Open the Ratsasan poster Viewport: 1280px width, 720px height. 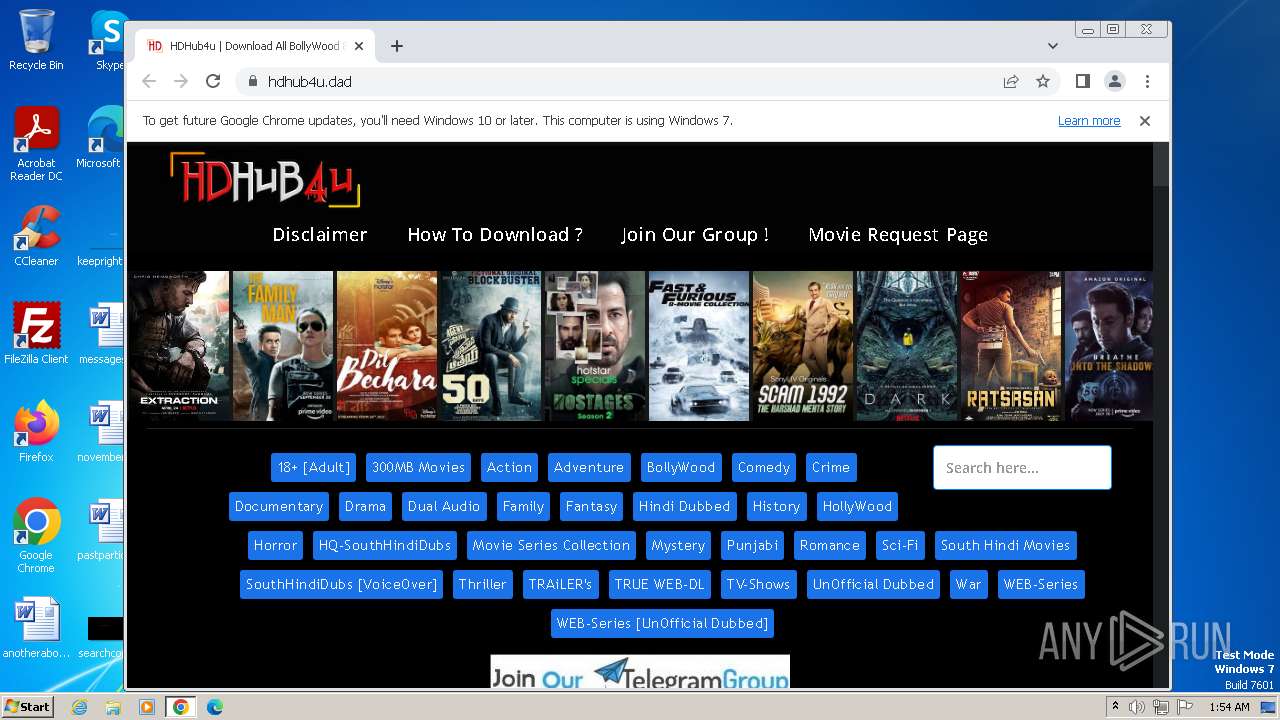click(1011, 346)
